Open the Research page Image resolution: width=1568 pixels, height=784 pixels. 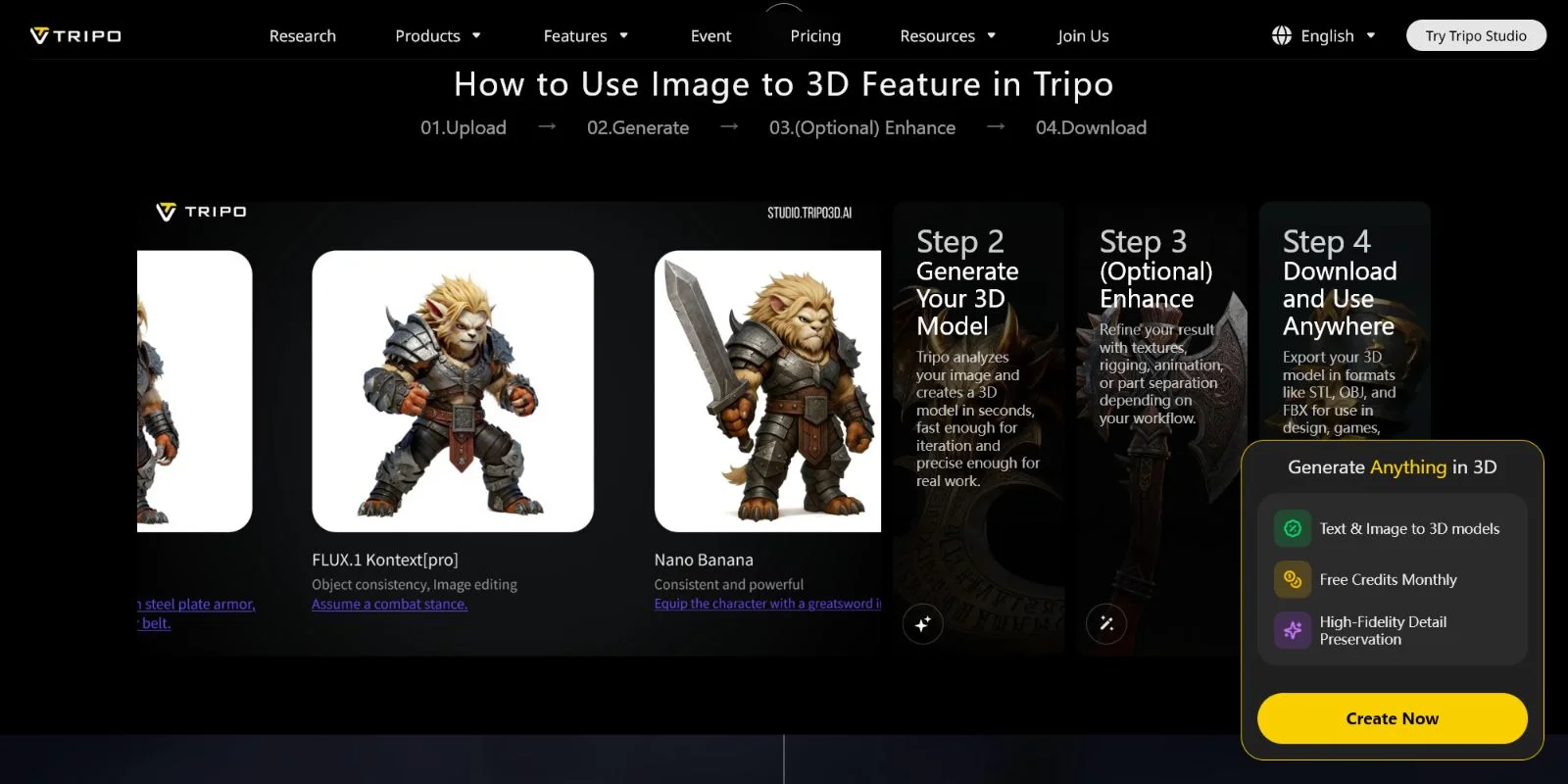pos(303,36)
